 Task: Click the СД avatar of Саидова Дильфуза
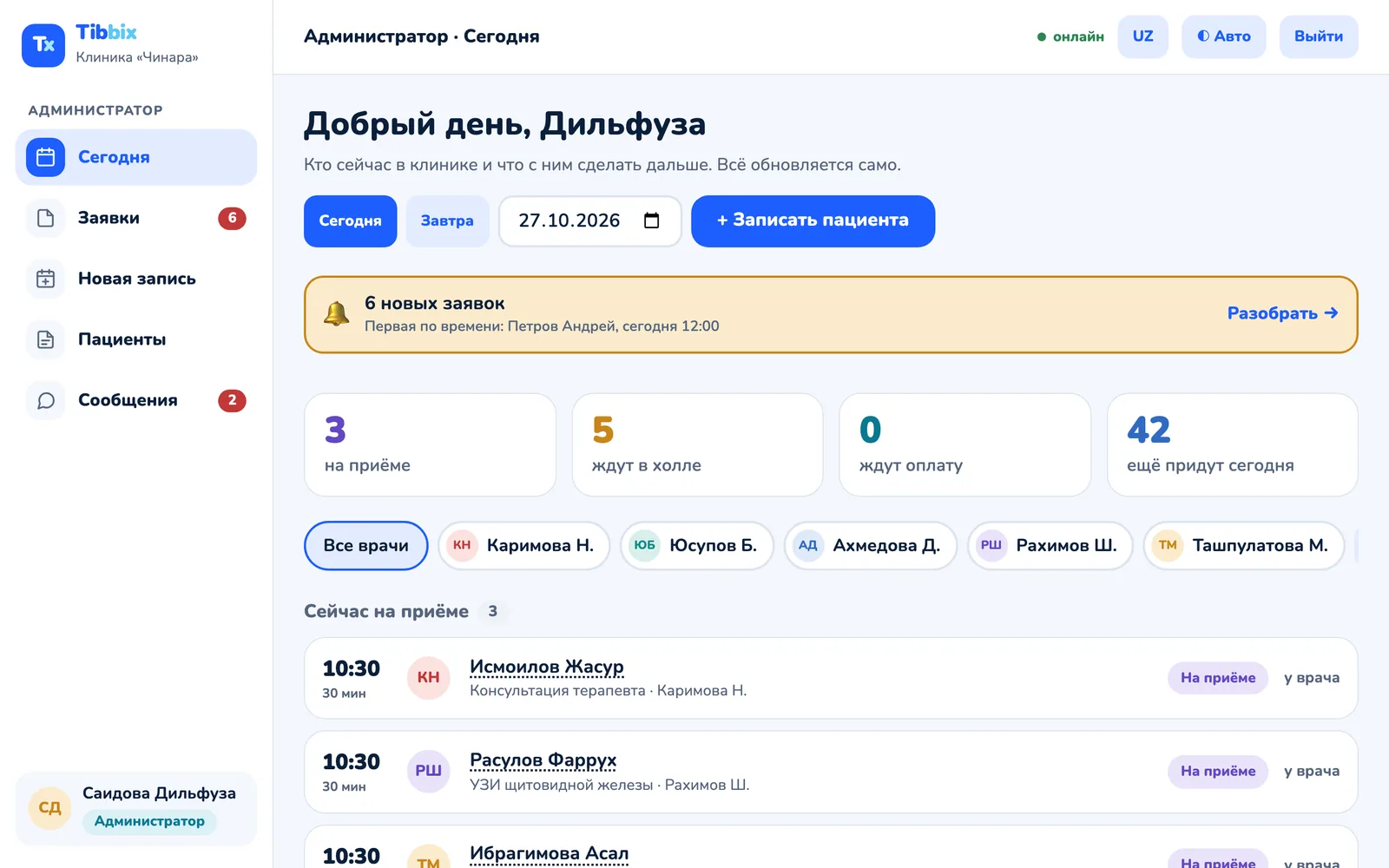pyautogui.click(x=49, y=808)
